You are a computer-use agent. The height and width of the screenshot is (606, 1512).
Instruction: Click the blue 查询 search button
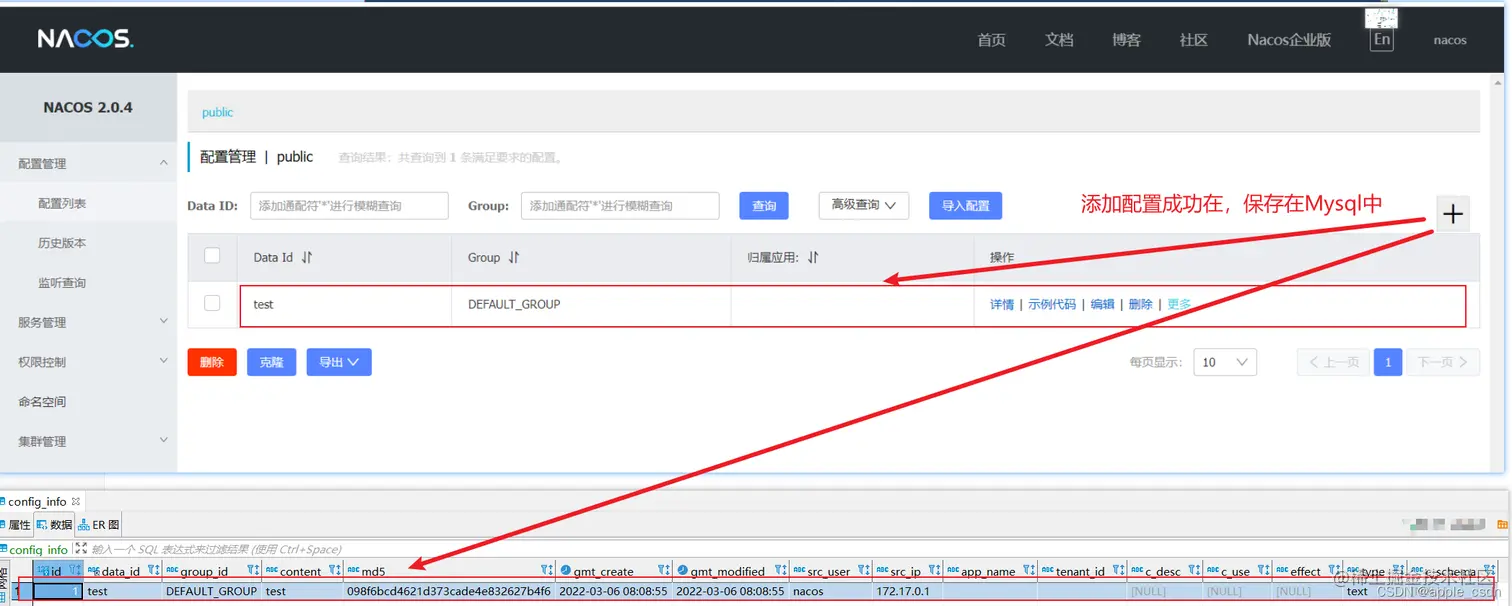click(764, 205)
